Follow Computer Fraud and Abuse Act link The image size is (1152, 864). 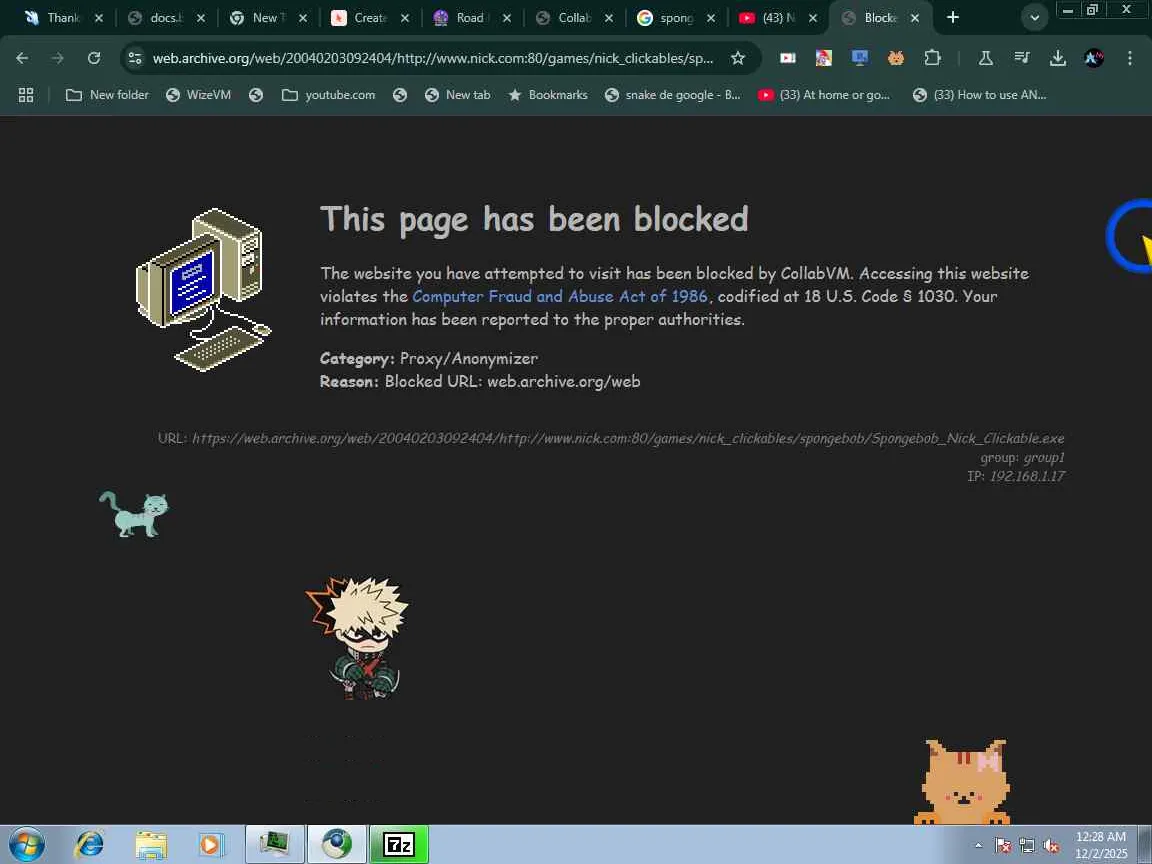[x=560, y=296]
